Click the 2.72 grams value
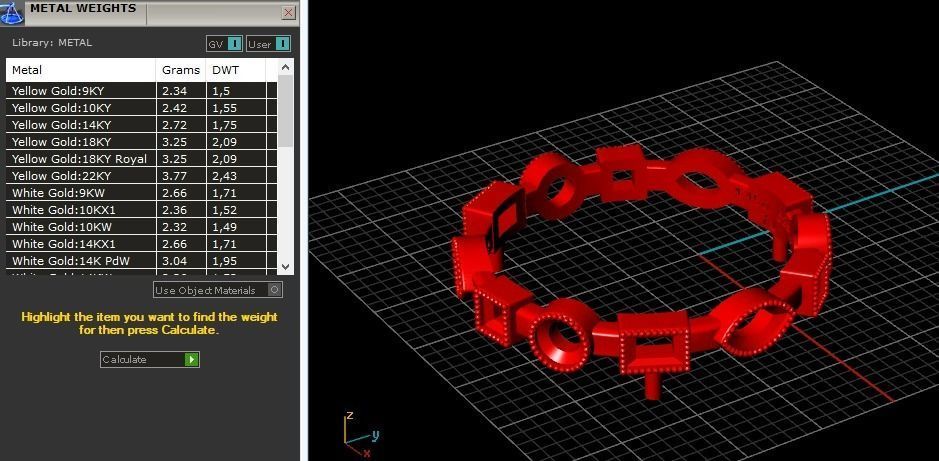The width and height of the screenshot is (939, 461). coord(174,125)
